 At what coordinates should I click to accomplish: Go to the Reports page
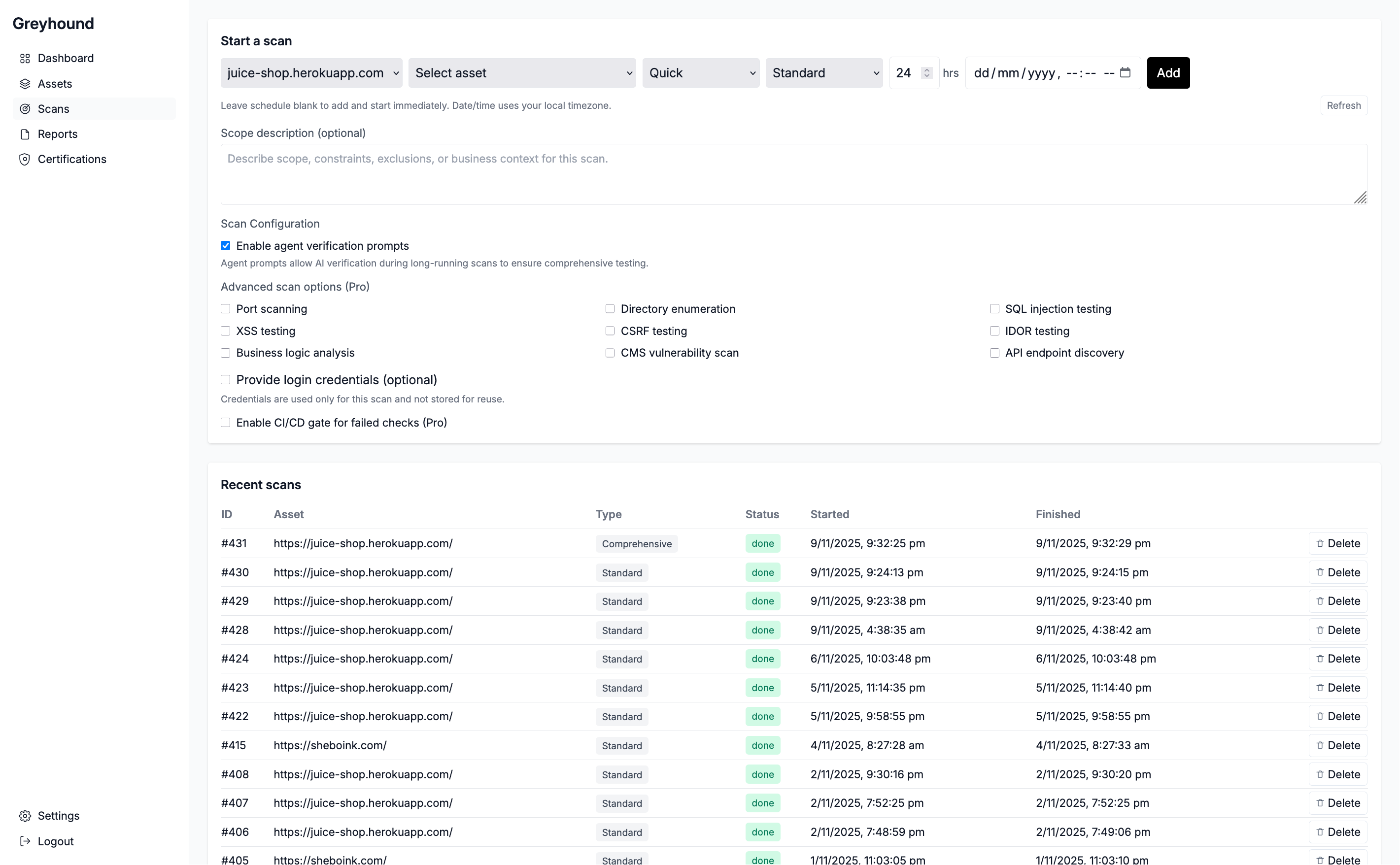(57, 134)
